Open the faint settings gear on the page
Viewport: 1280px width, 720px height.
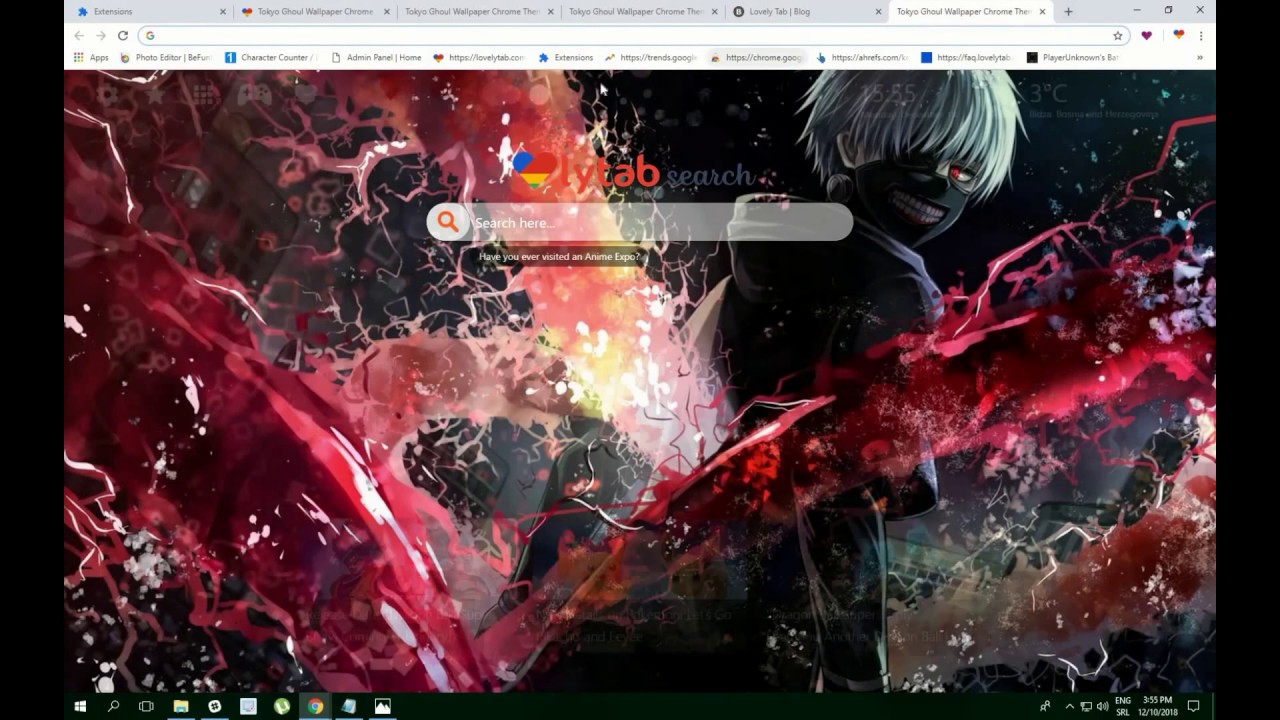[107, 95]
